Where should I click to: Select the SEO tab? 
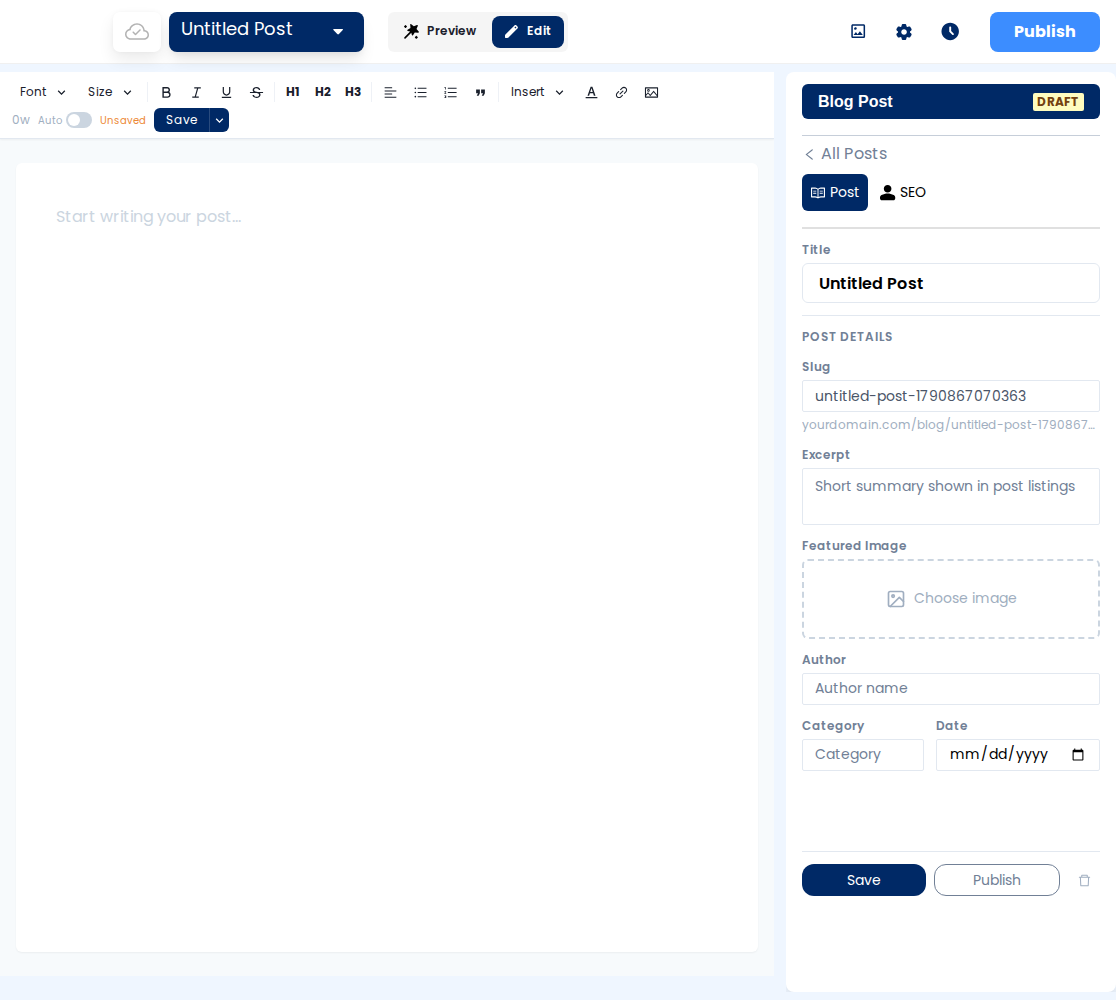903,192
